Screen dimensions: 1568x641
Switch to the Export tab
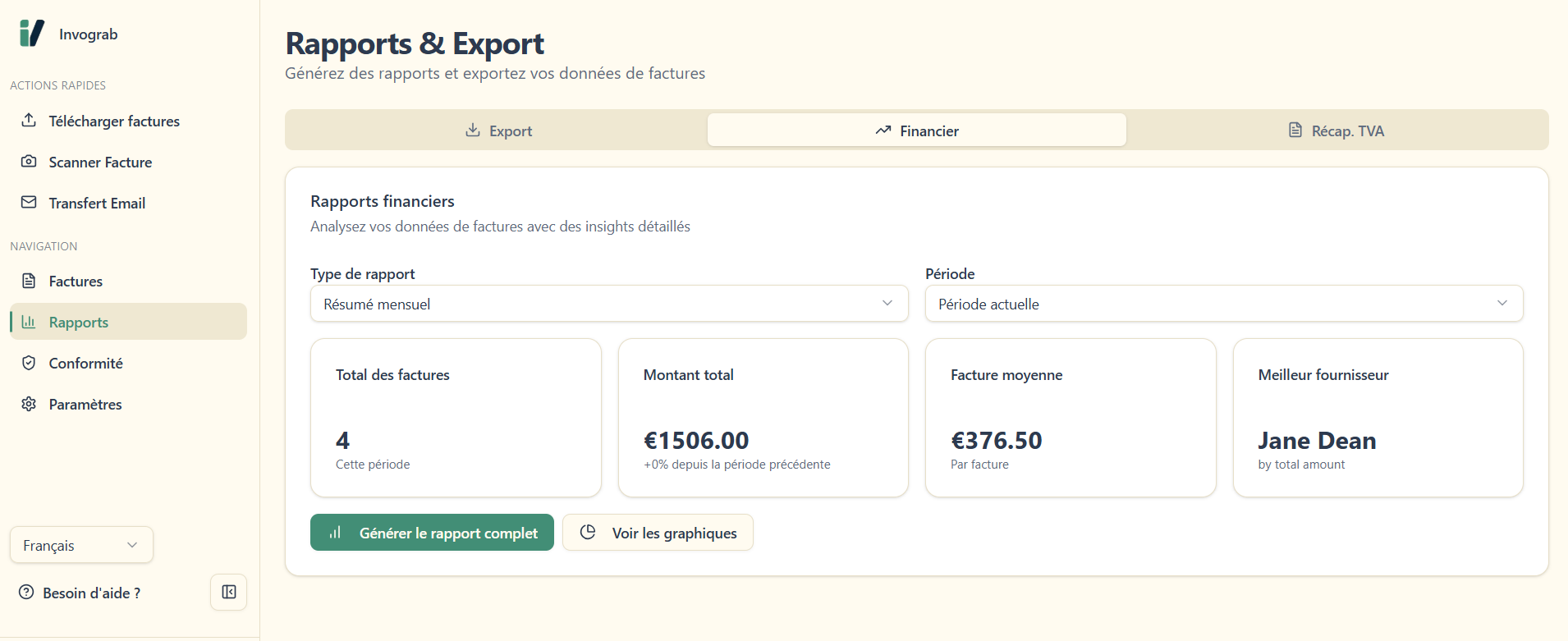coord(497,130)
